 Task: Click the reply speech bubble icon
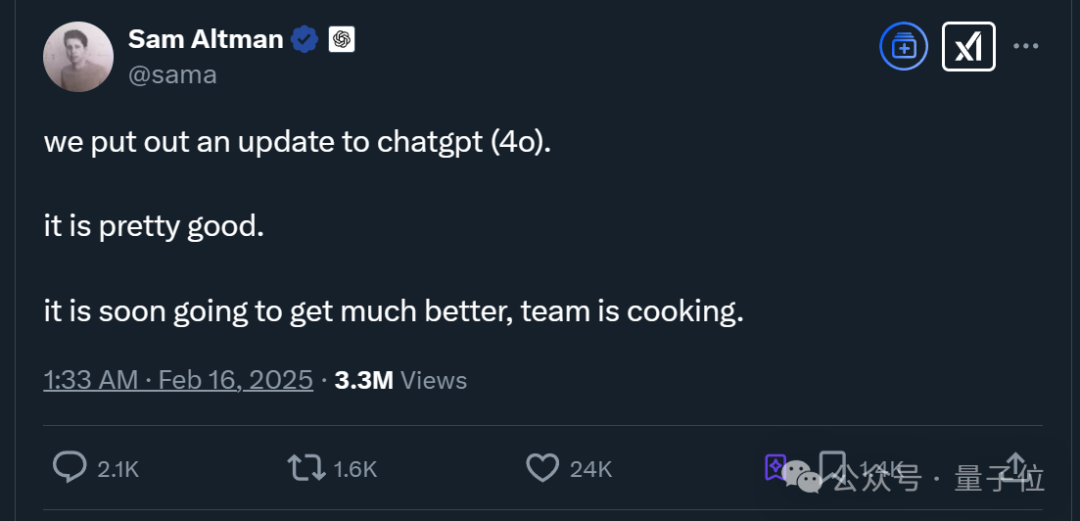pos(70,467)
